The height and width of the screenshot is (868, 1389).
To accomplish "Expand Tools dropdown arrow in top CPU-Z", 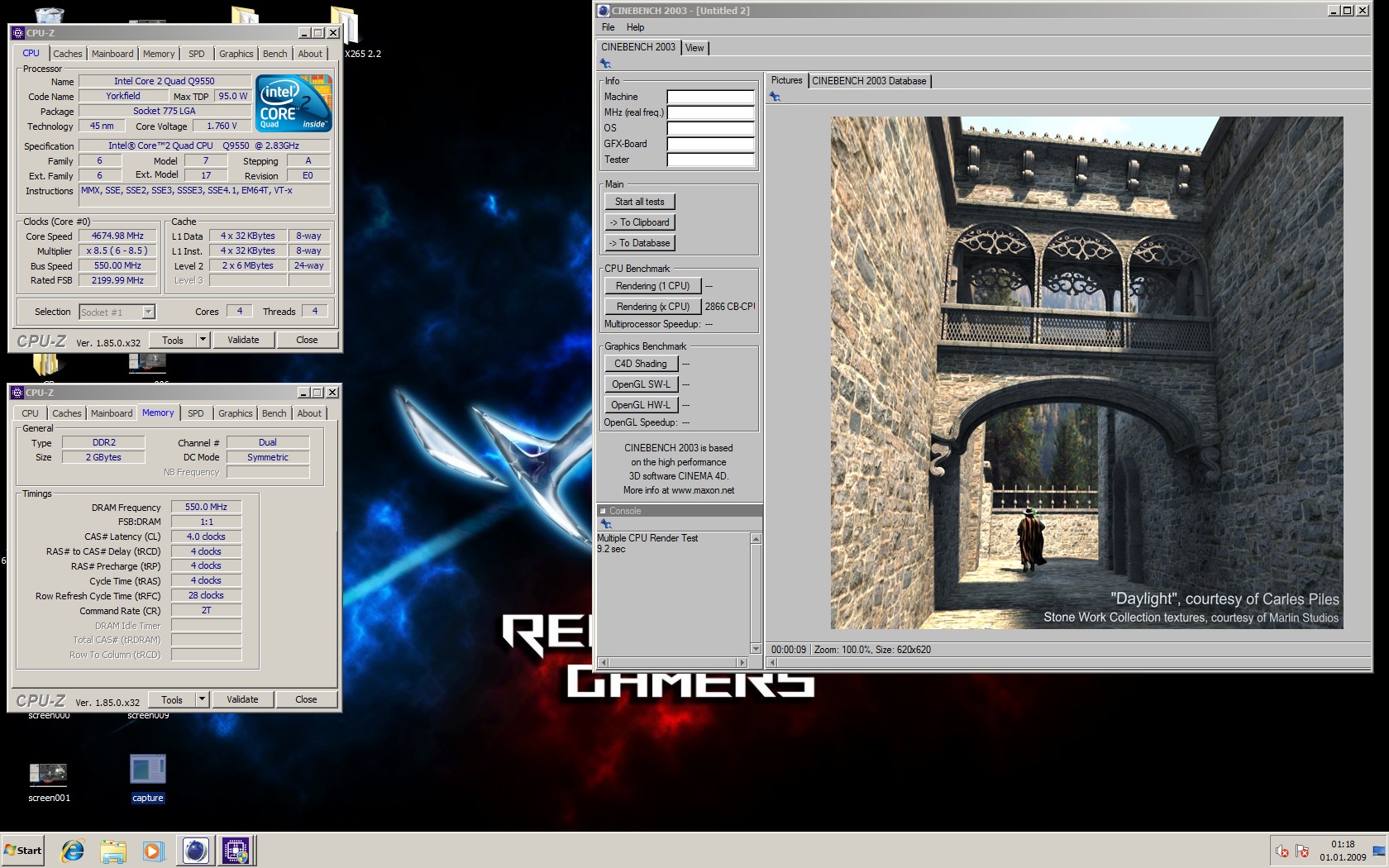I will point(202,340).
